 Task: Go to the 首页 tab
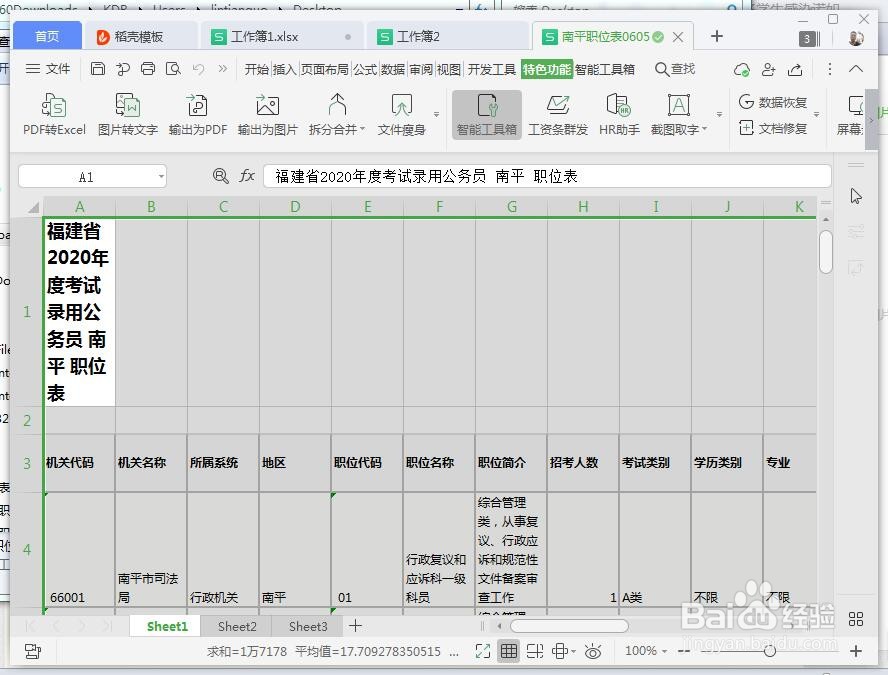point(47,36)
